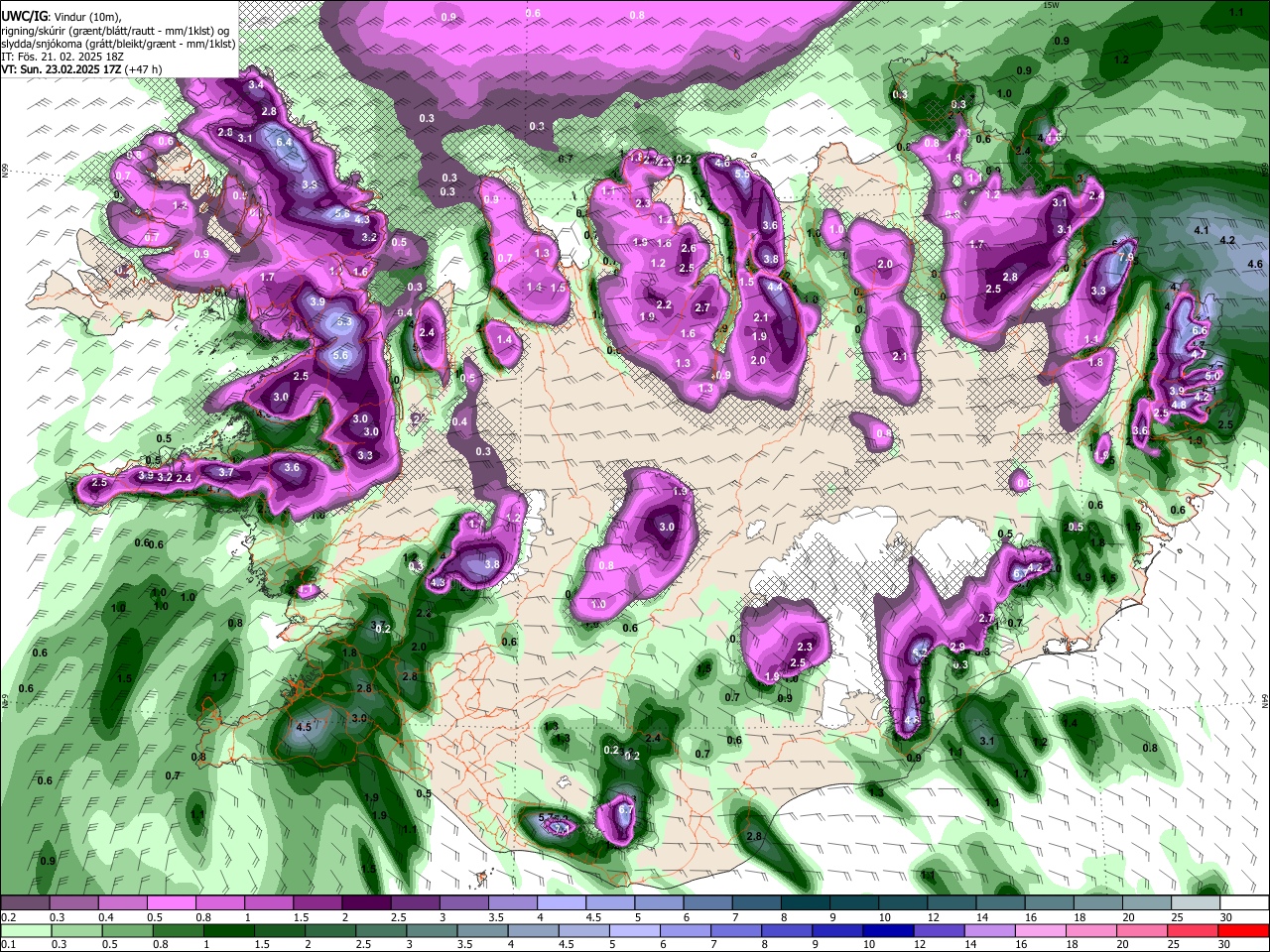Click the offshore value '4.1' in the northeast

tap(1202, 230)
